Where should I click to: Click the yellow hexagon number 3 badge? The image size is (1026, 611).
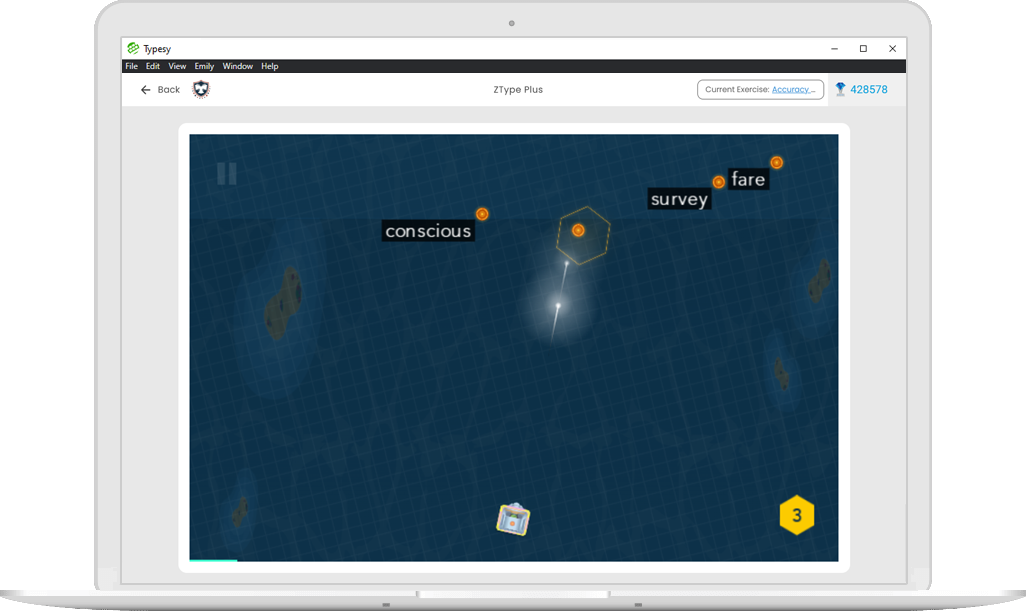(797, 515)
